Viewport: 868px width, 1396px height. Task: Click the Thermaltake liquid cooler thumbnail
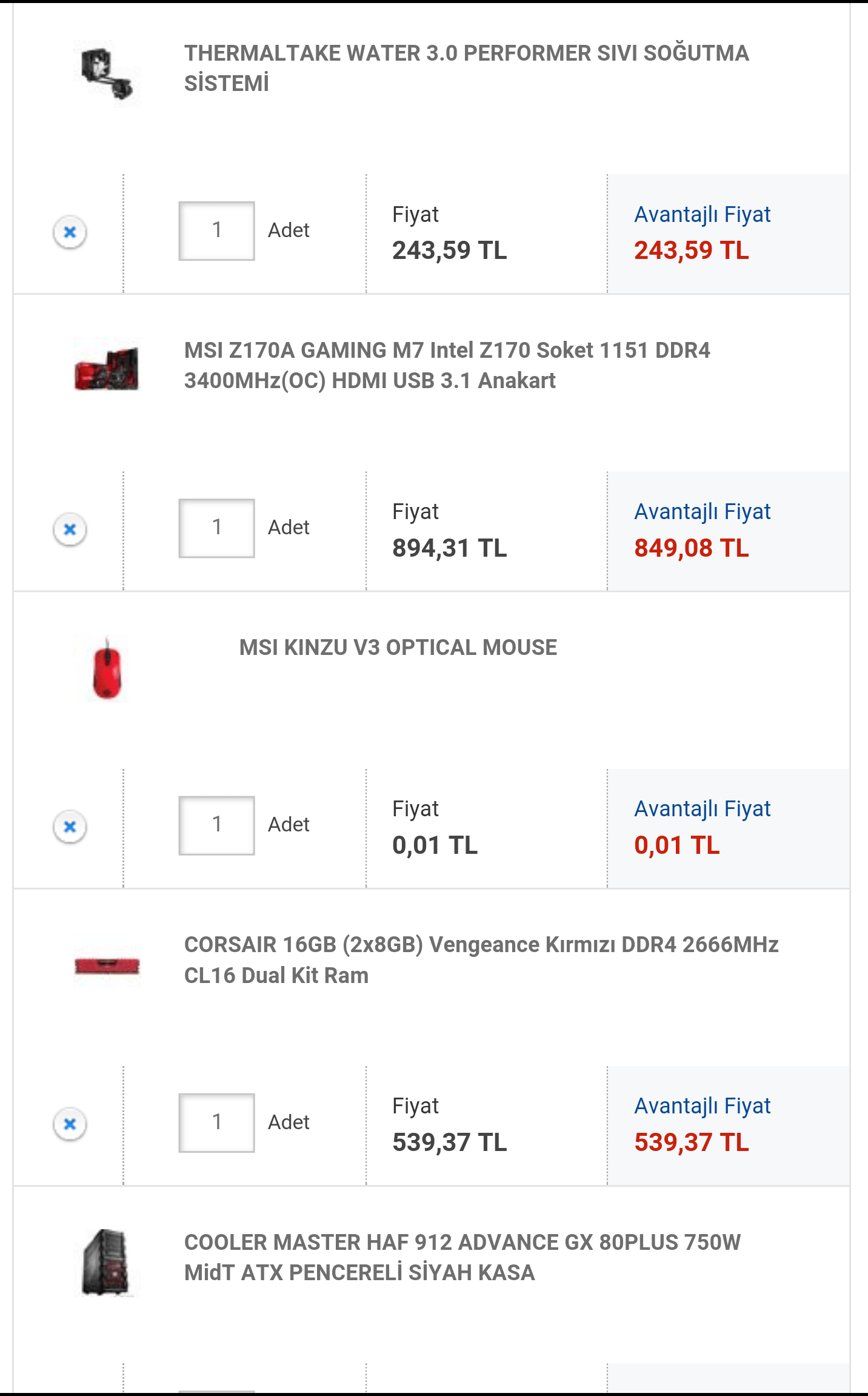[x=107, y=73]
